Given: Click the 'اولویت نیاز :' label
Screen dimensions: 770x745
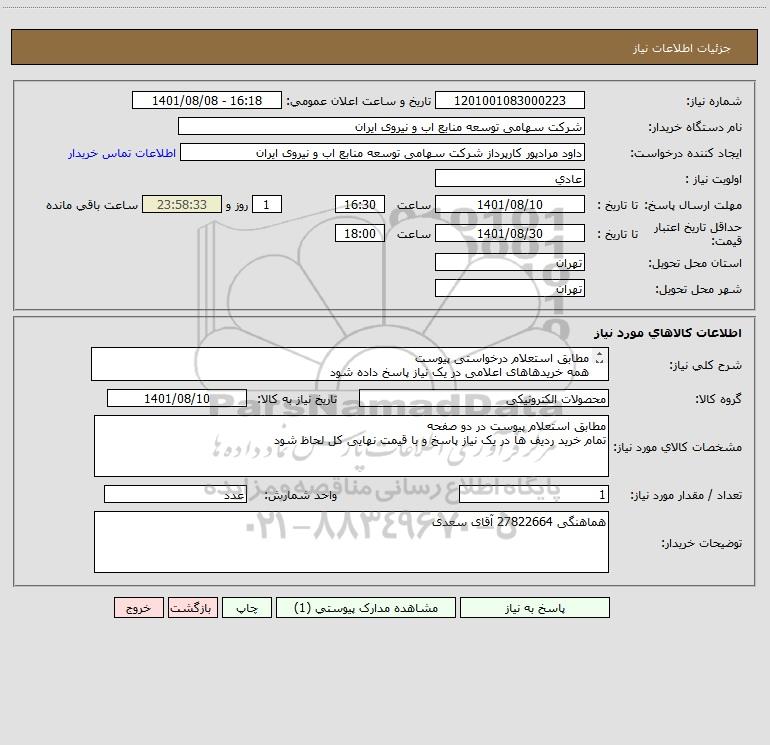Looking at the screenshot, I should [x=714, y=180].
